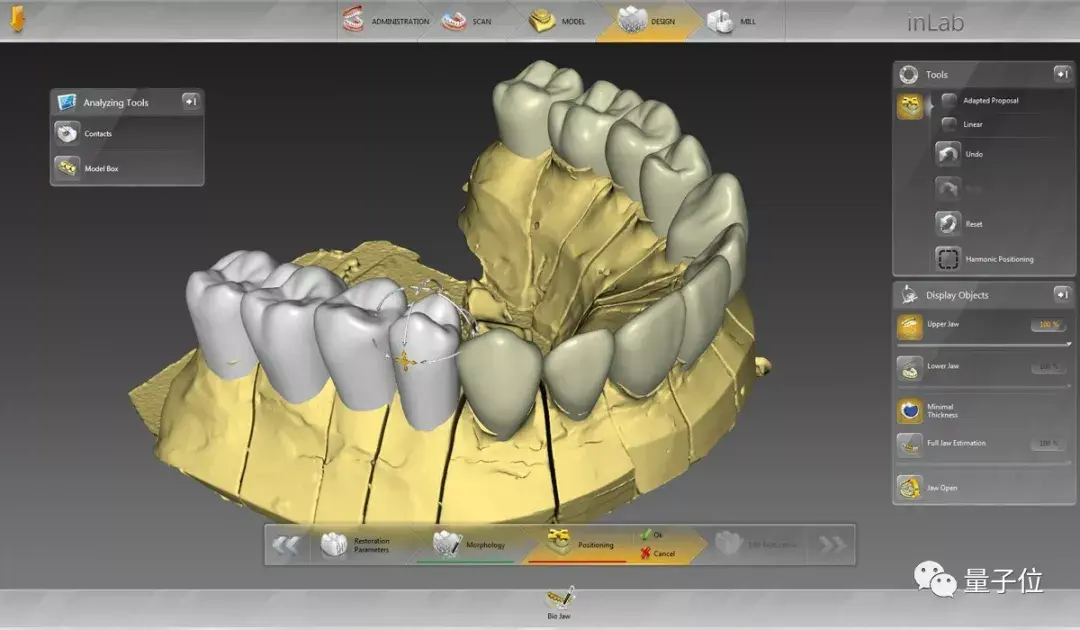Enable the Adapted Proposal checkbox
Viewport: 1080px width, 630px height.
point(949,101)
